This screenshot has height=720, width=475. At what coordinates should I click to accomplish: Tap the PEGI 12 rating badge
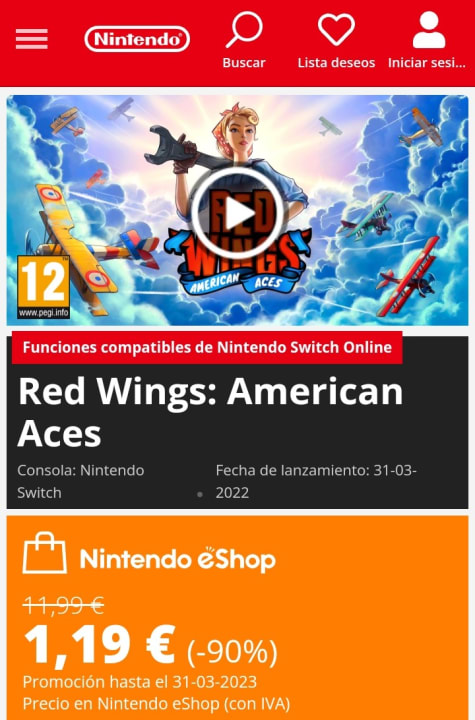click(x=44, y=287)
